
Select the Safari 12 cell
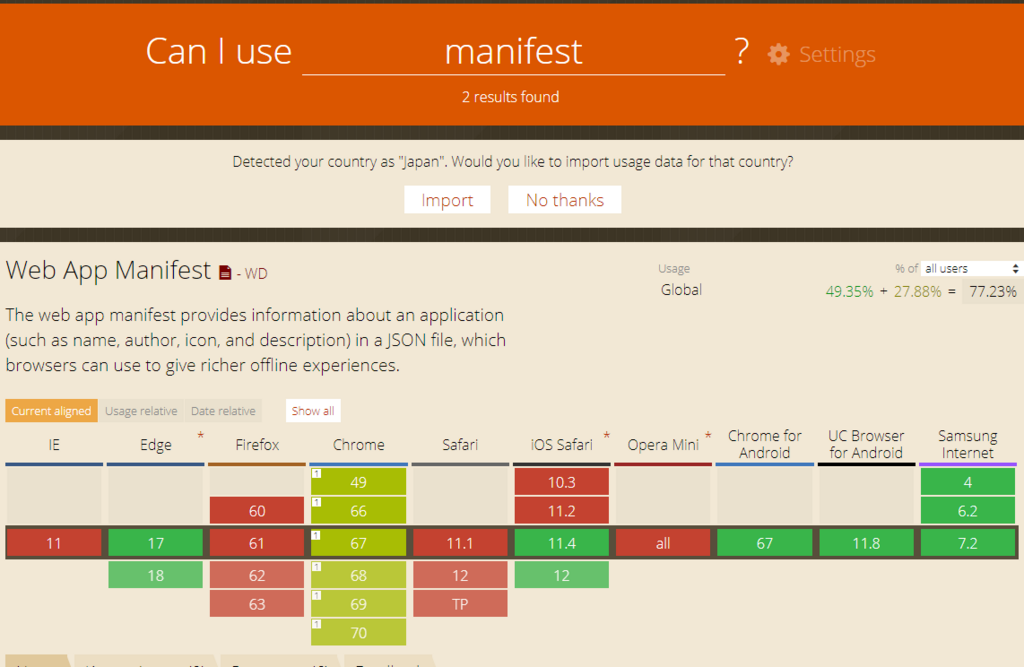(460, 575)
